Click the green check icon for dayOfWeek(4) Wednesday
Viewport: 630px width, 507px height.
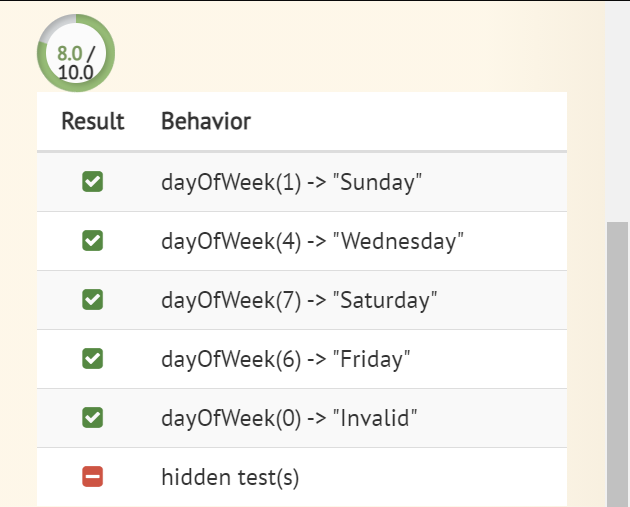pos(92,241)
